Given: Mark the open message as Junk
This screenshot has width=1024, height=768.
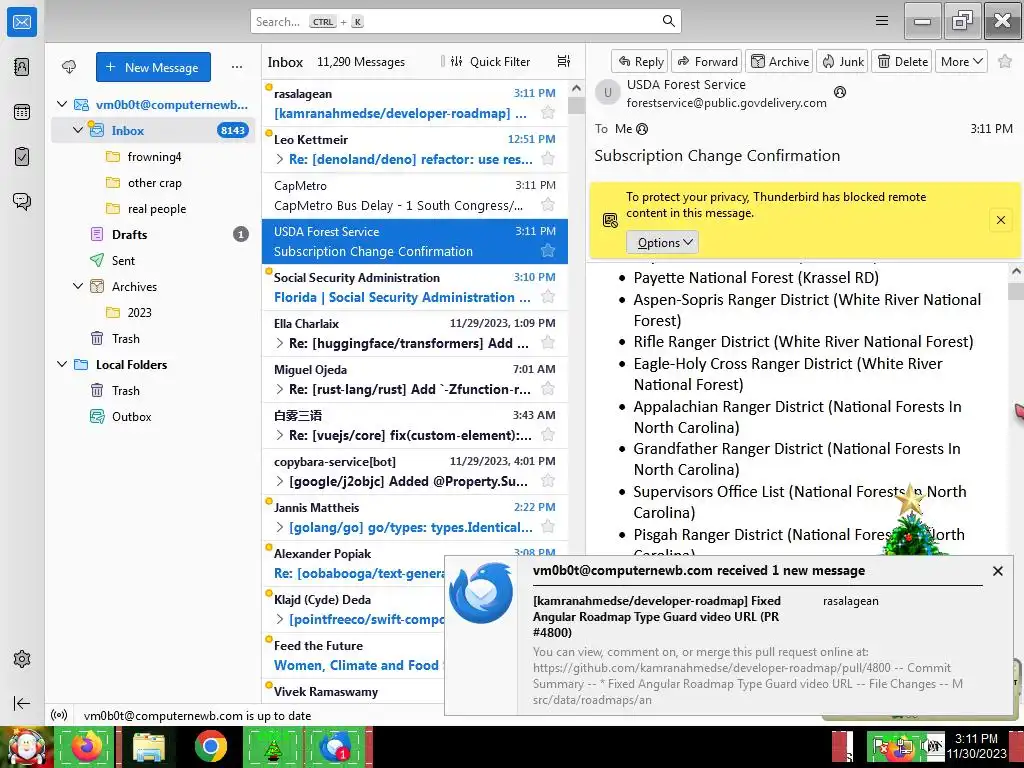Looking at the screenshot, I should point(842,61).
